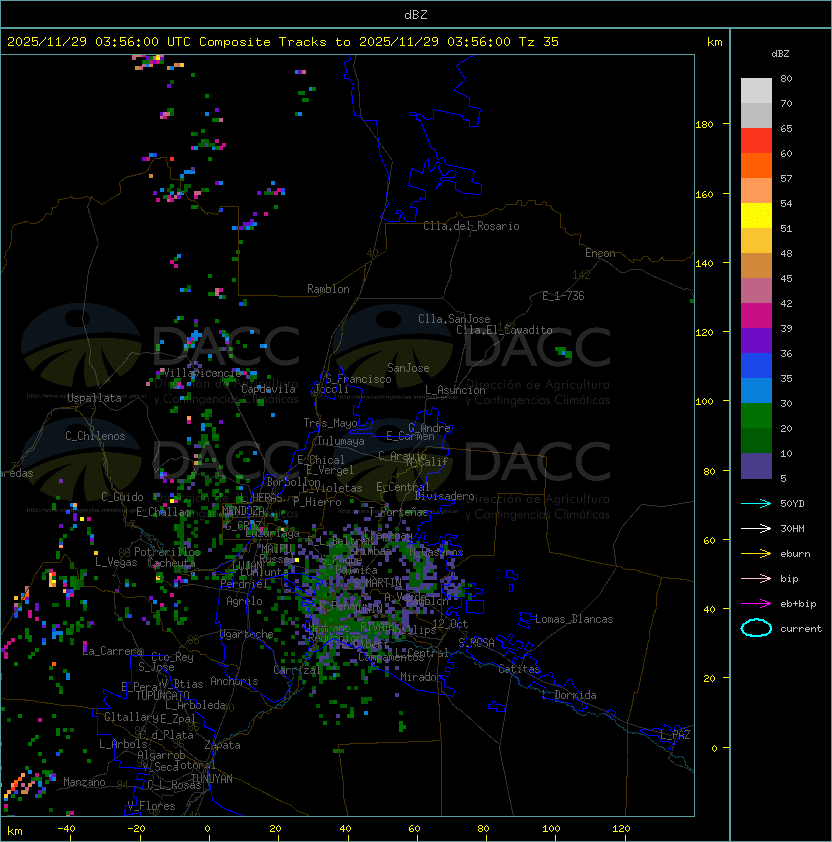Viewport: 832px width, 842px height.
Task: Click the 'eb+bip' legend label
Action: point(798,604)
